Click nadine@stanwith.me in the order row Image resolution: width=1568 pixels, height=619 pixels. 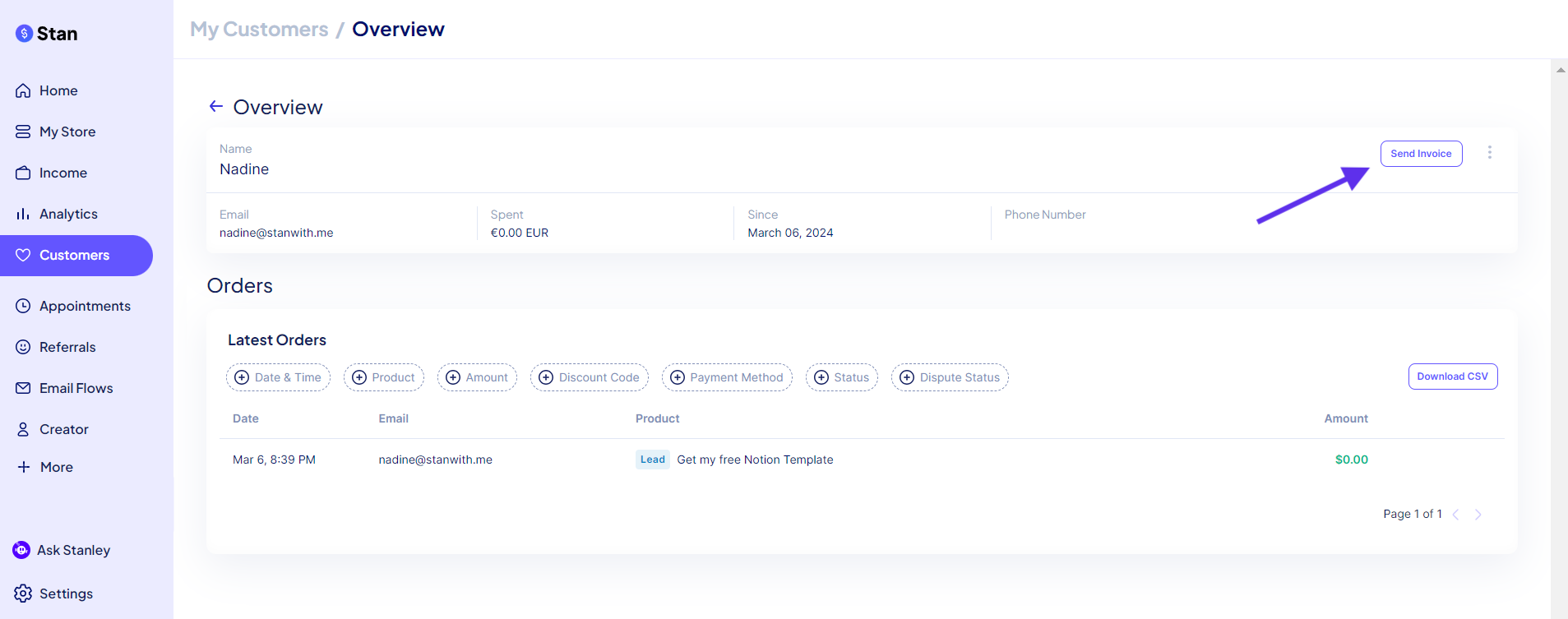[435, 460]
